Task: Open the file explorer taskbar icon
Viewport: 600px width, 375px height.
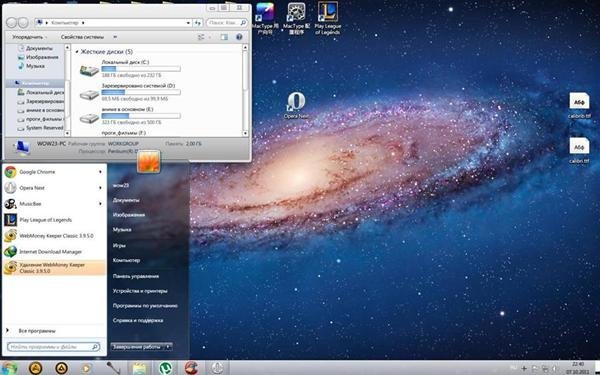Action: click(140, 368)
